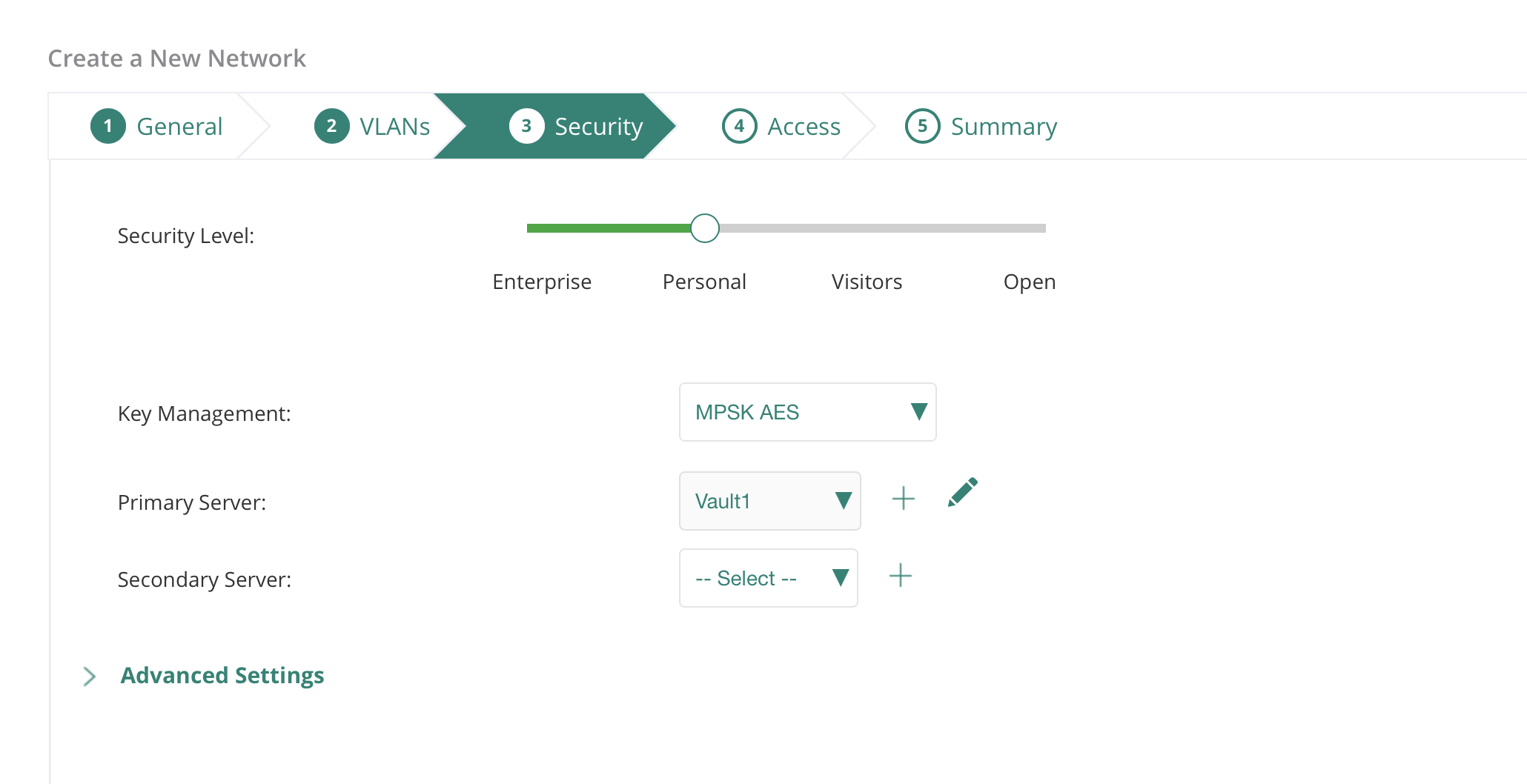Click the pencil edit icon for Vault1
The image size is (1527, 784).
pyautogui.click(x=962, y=493)
